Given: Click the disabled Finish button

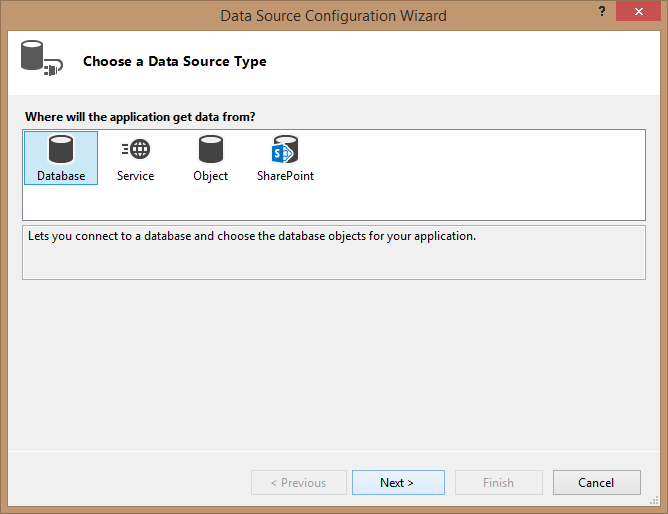Looking at the screenshot, I should click(498, 482).
